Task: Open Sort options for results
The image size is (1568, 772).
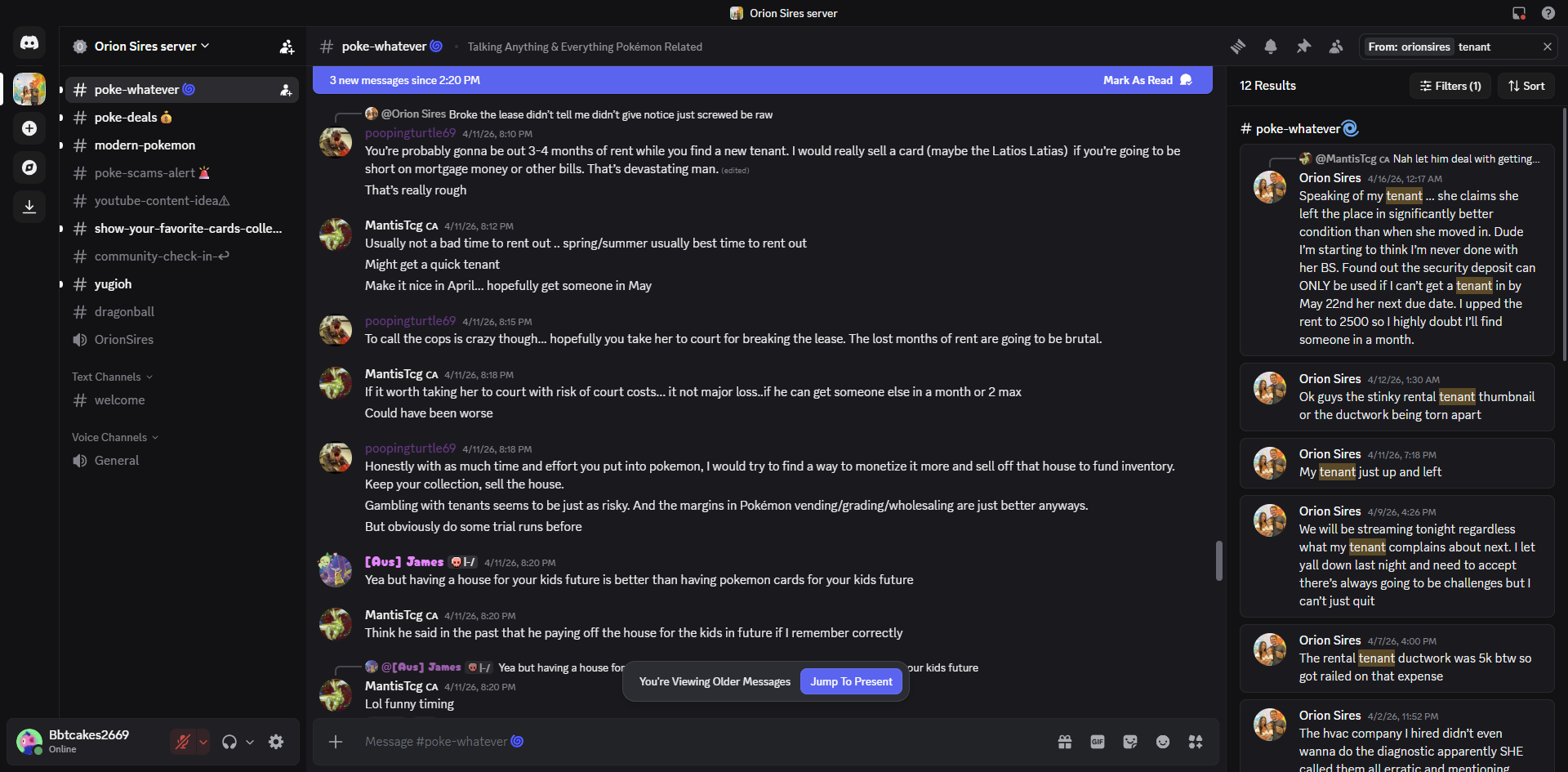Action: [x=1526, y=86]
